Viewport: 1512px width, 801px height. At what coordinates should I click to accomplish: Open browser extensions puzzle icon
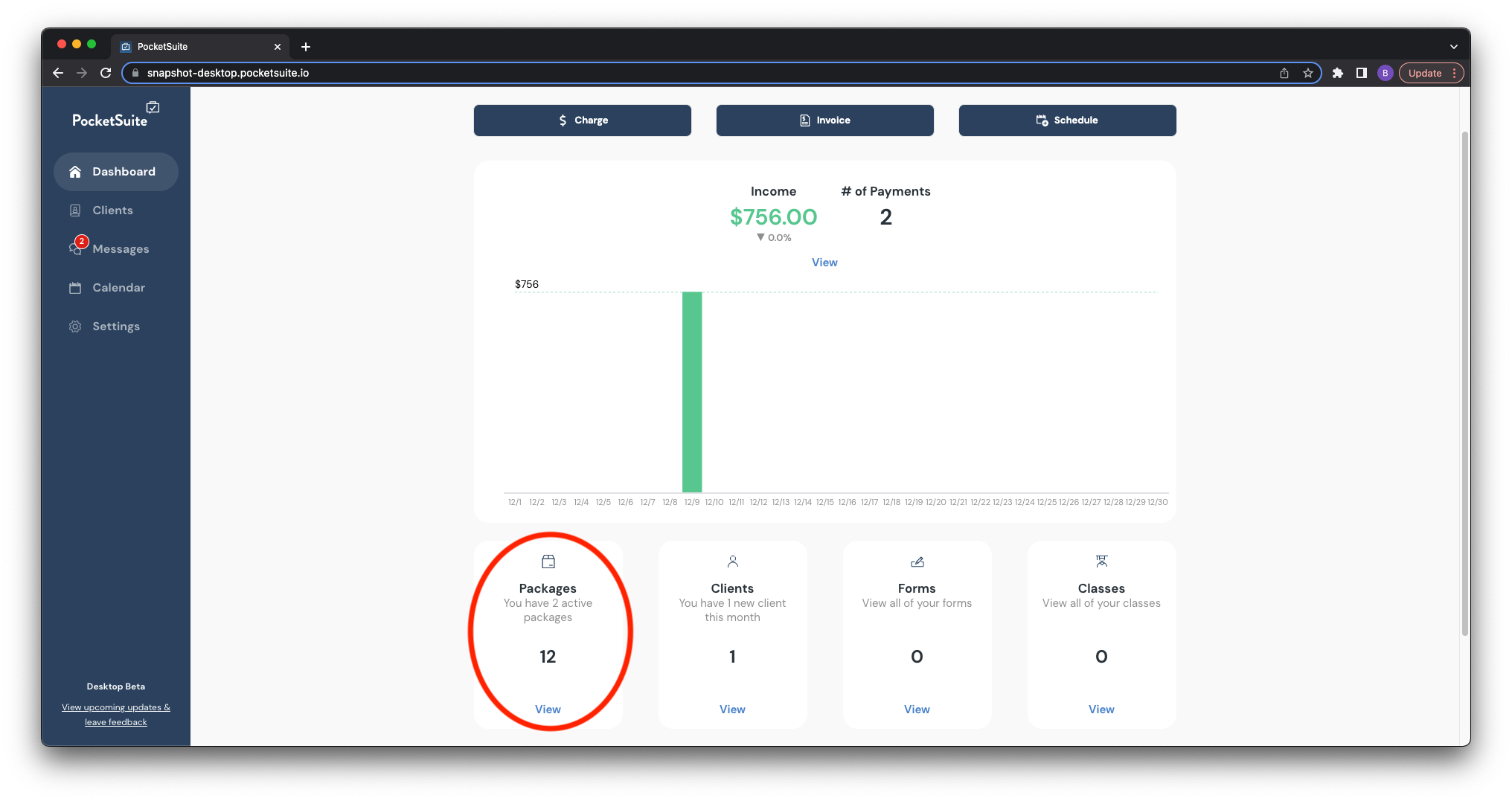click(1338, 73)
